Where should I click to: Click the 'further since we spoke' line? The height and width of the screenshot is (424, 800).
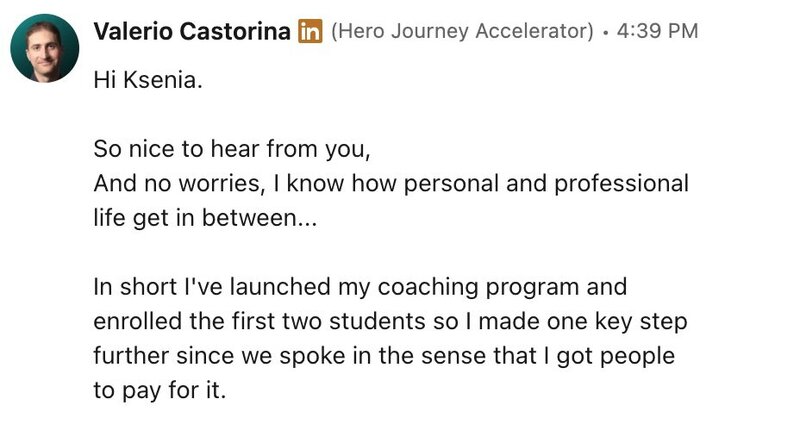384,356
